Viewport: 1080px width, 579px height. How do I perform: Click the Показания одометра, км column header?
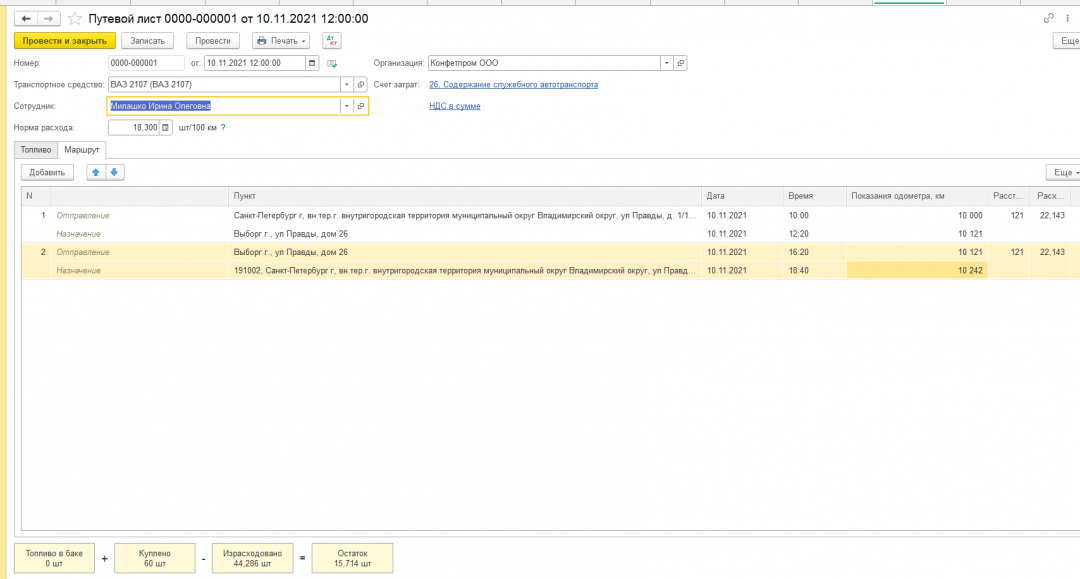pyautogui.click(x=917, y=196)
